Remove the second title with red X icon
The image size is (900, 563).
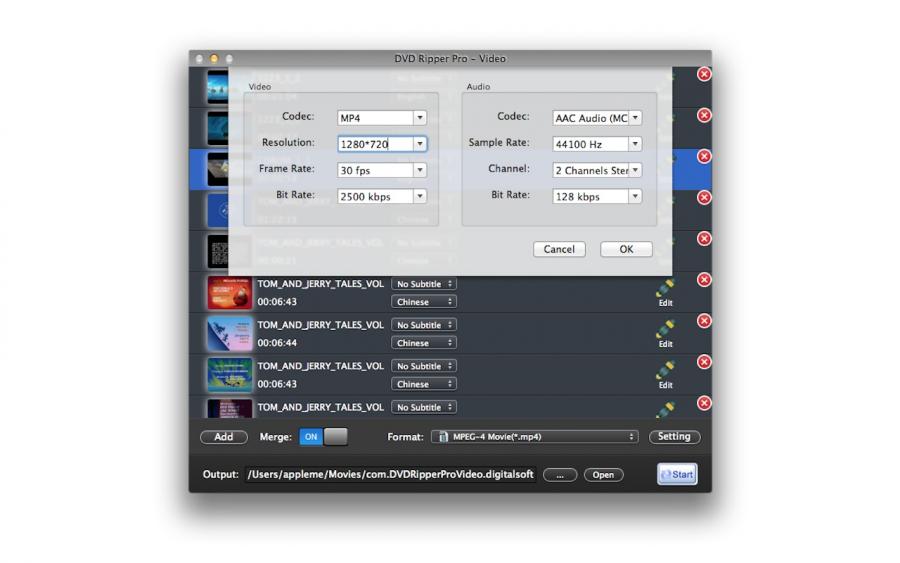pos(704,115)
